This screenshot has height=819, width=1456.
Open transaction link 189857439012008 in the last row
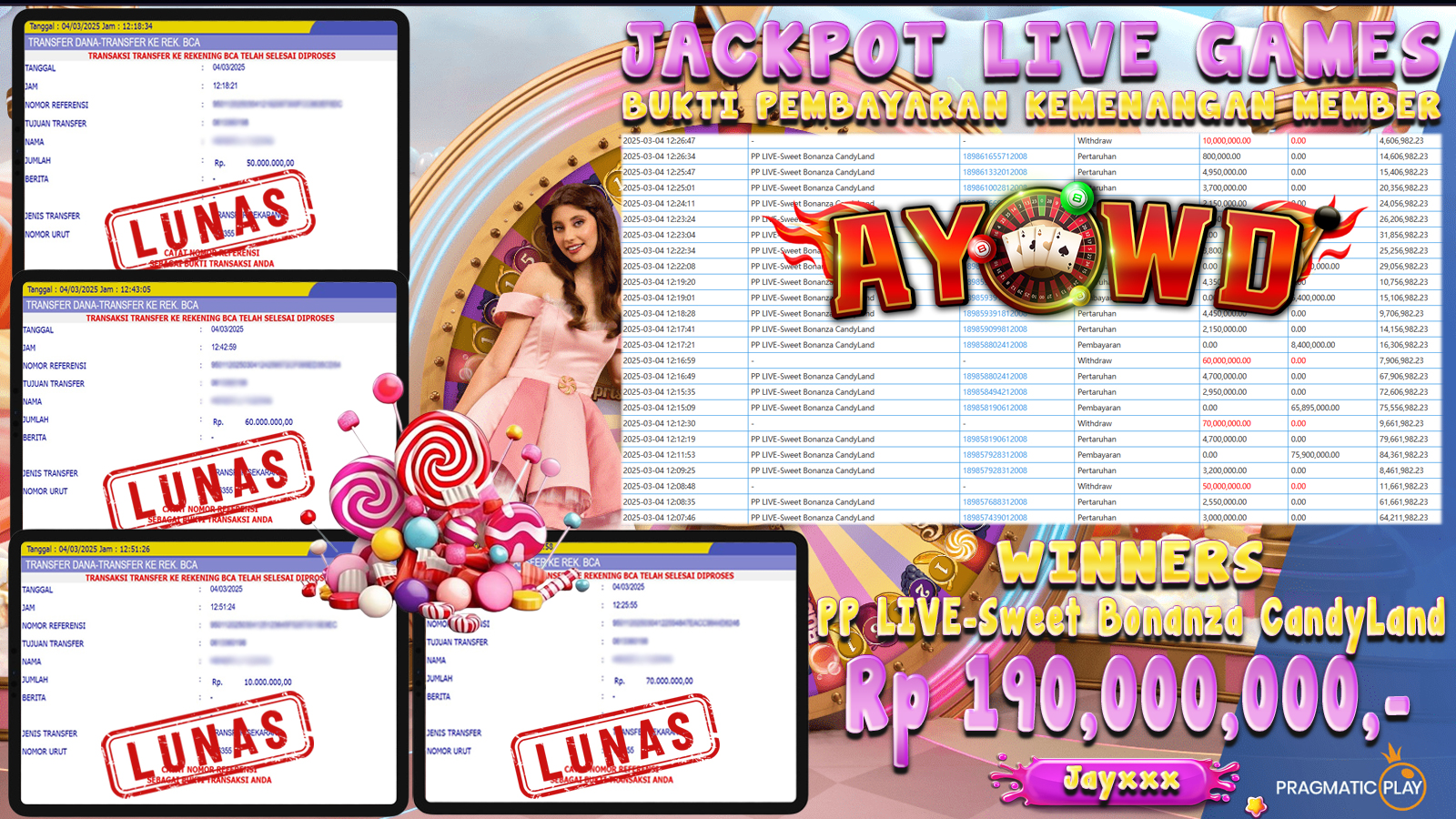pos(995,518)
